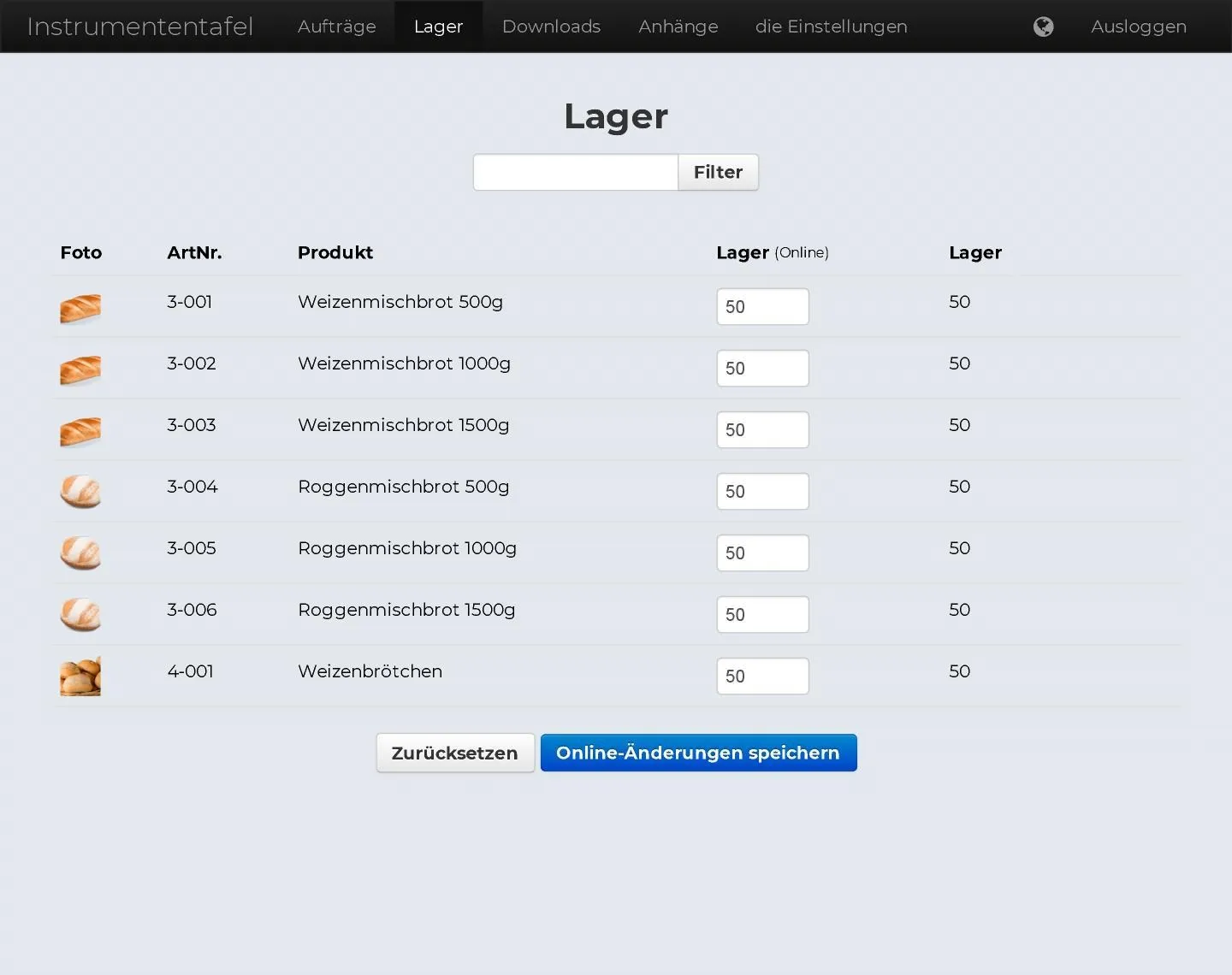Open the photo of Roggenmischbrot 1500g
The width and height of the screenshot is (1232, 975).
coord(80,615)
